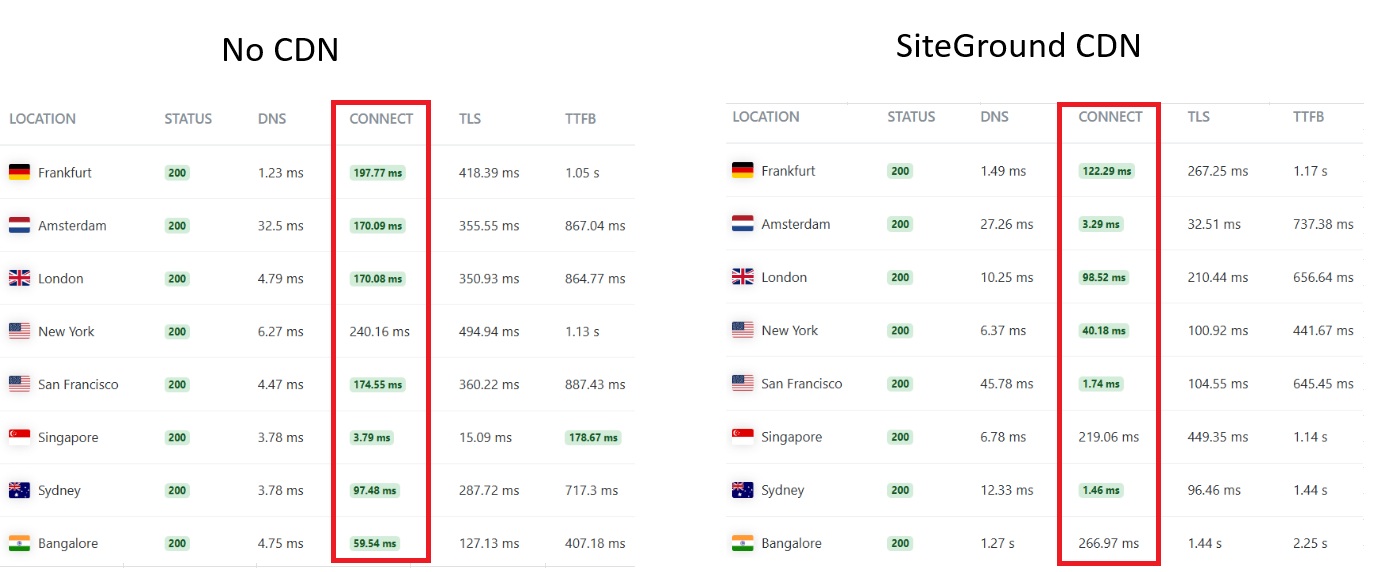This screenshot has height=572, width=1376.
Task: Click the TLS header in No CDN table
Action: click(470, 119)
